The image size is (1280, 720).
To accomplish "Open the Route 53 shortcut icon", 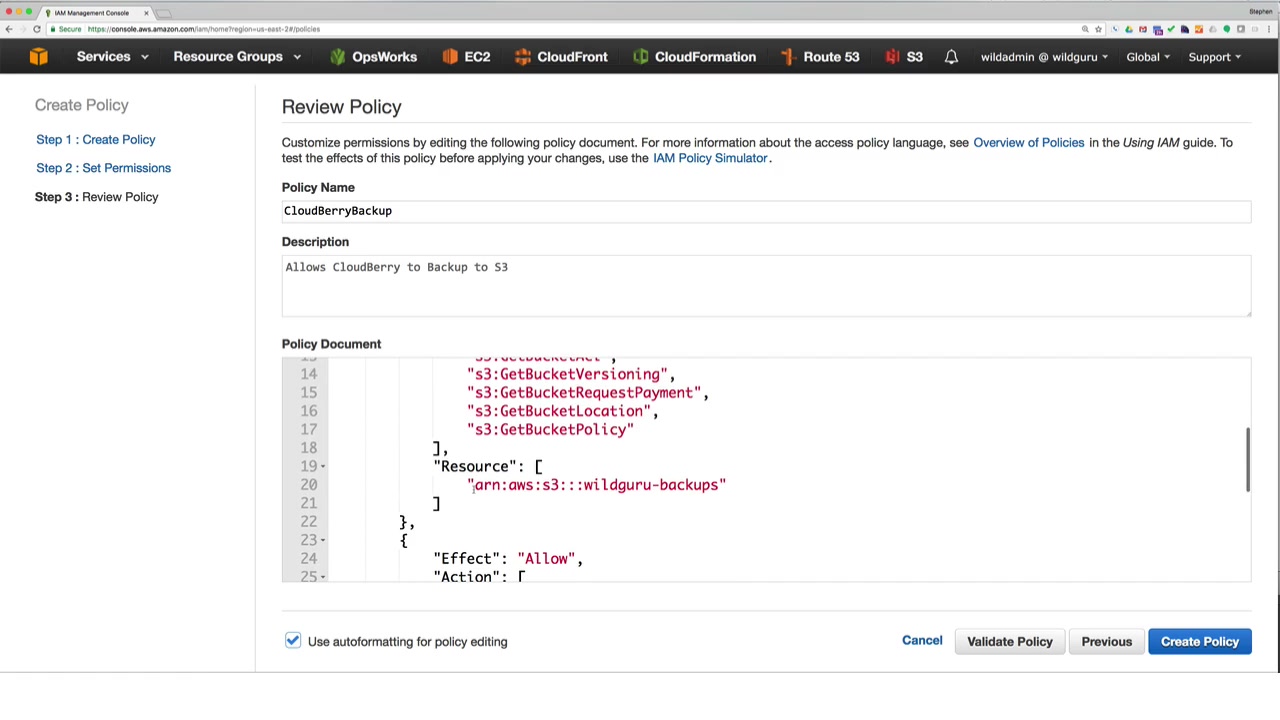I will click(789, 57).
